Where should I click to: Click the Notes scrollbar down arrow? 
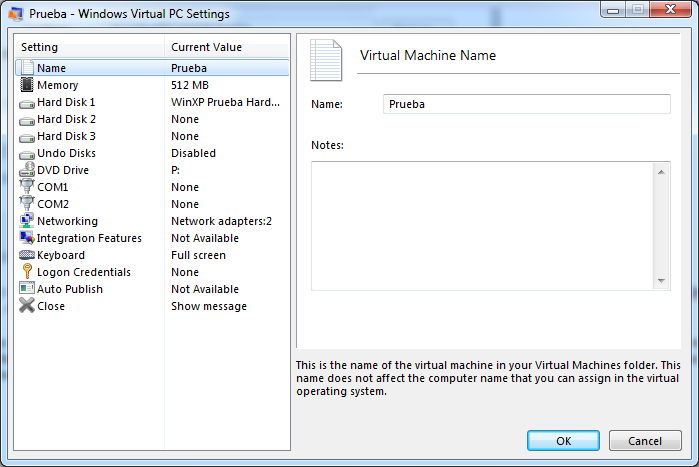pyautogui.click(x=661, y=280)
